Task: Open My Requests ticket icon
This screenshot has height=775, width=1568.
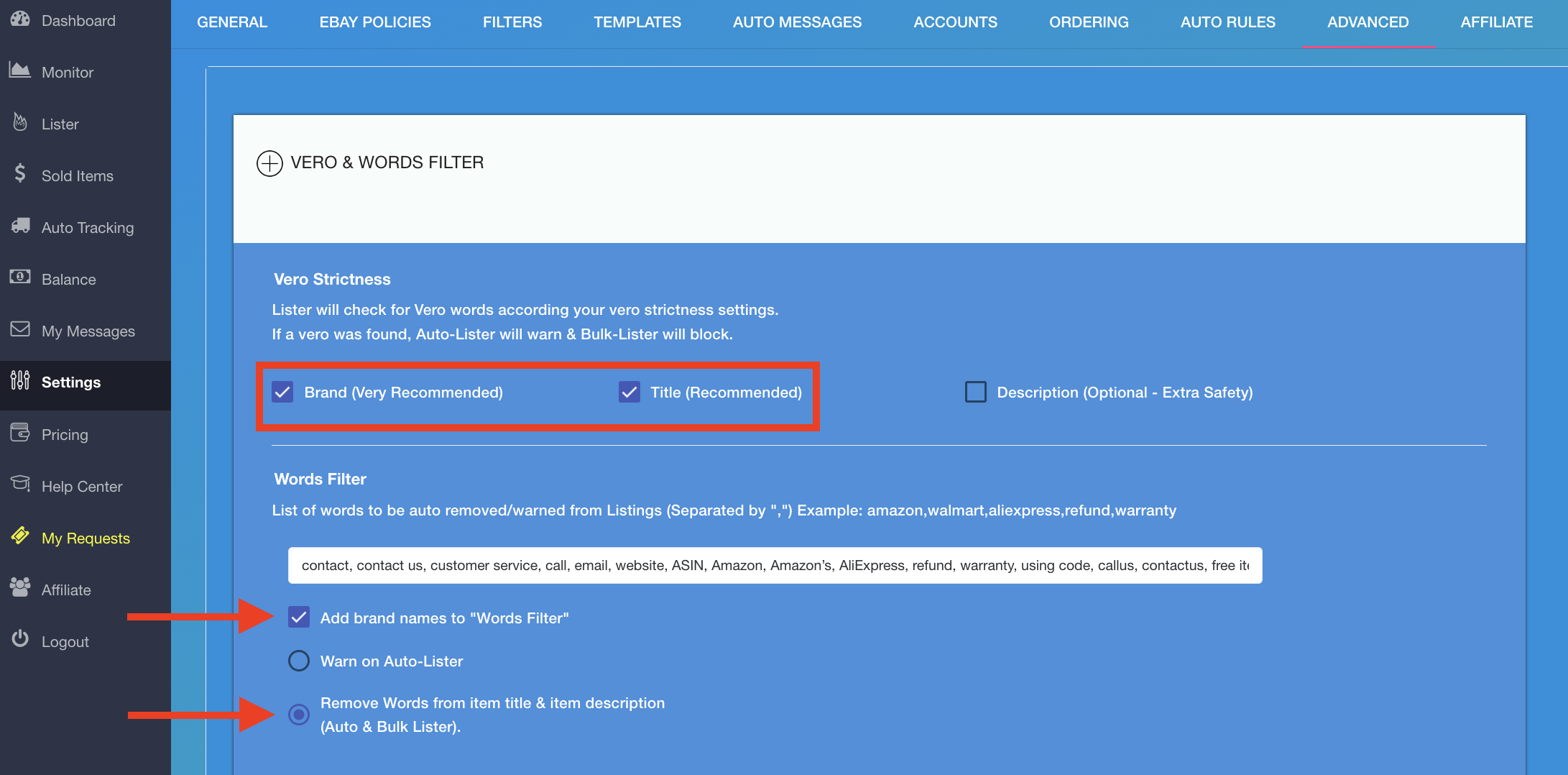Action: 20,536
